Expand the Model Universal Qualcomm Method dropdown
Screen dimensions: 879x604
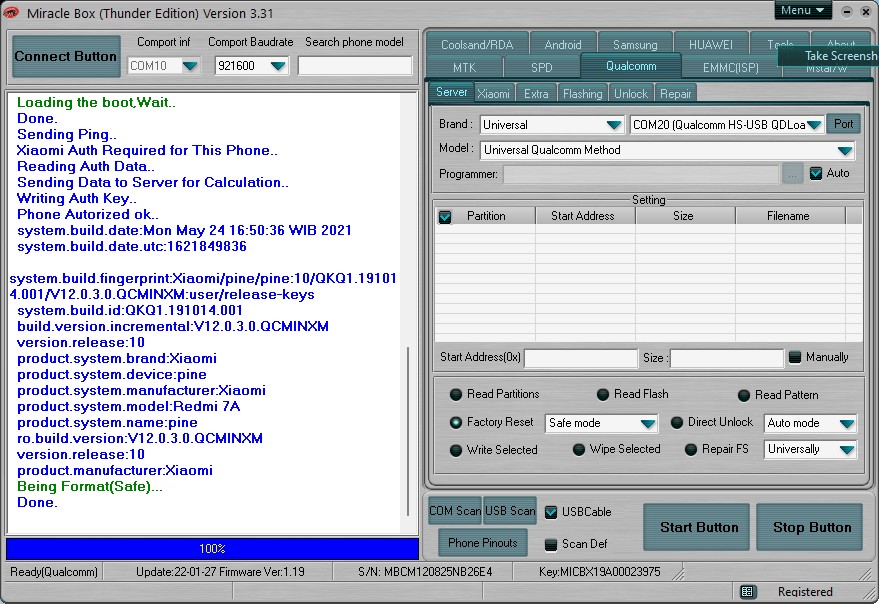[845, 150]
